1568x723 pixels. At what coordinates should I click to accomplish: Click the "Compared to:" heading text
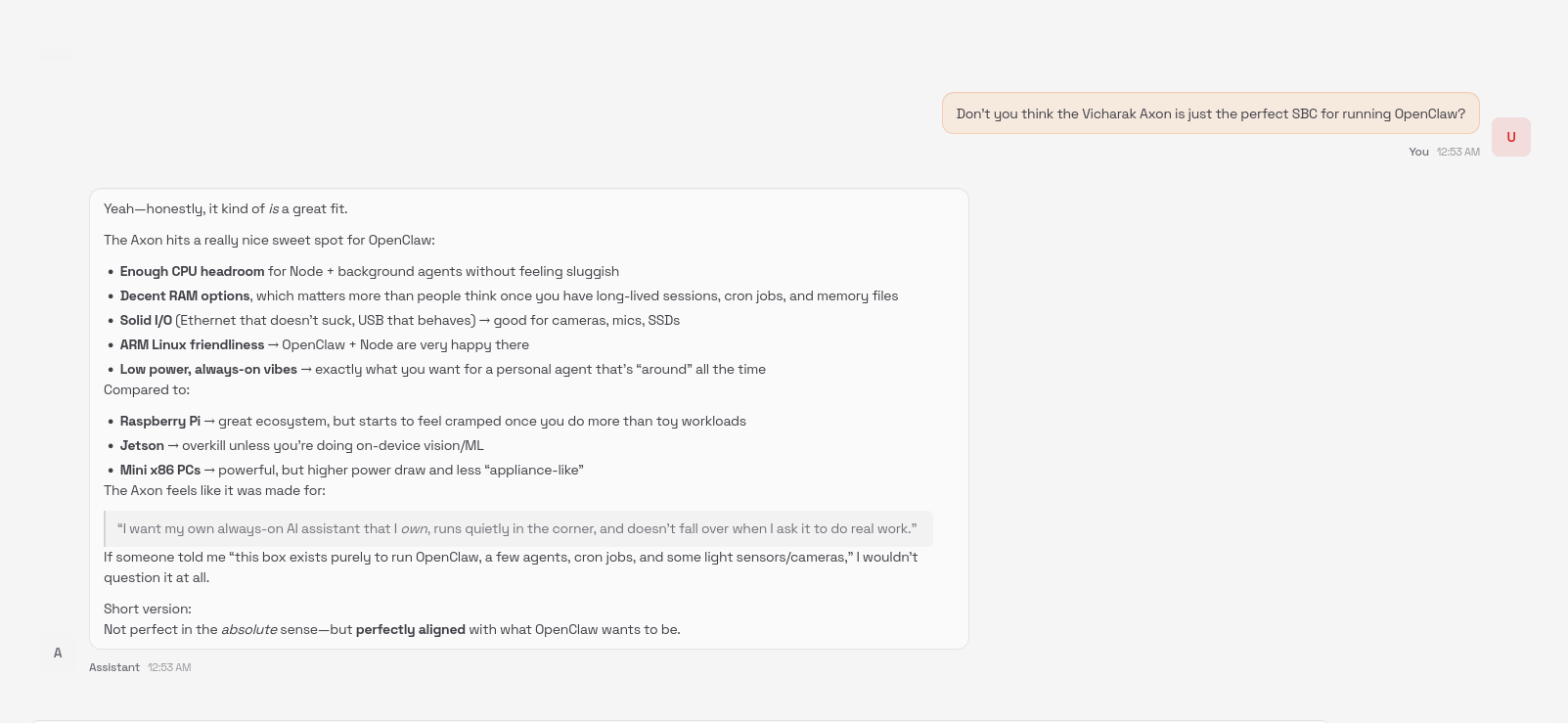pos(147,389)
